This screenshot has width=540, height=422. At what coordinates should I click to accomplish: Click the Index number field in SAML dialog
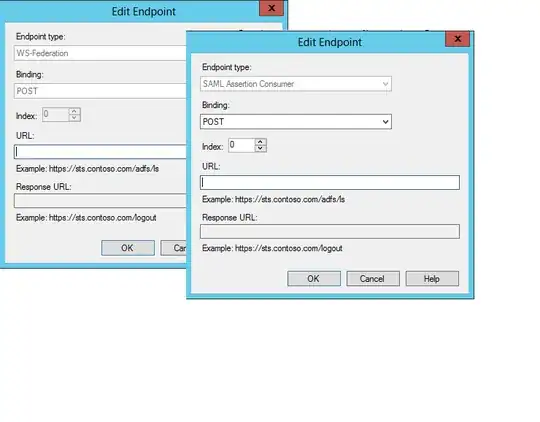pyautogui.click(x=242, y=145)
